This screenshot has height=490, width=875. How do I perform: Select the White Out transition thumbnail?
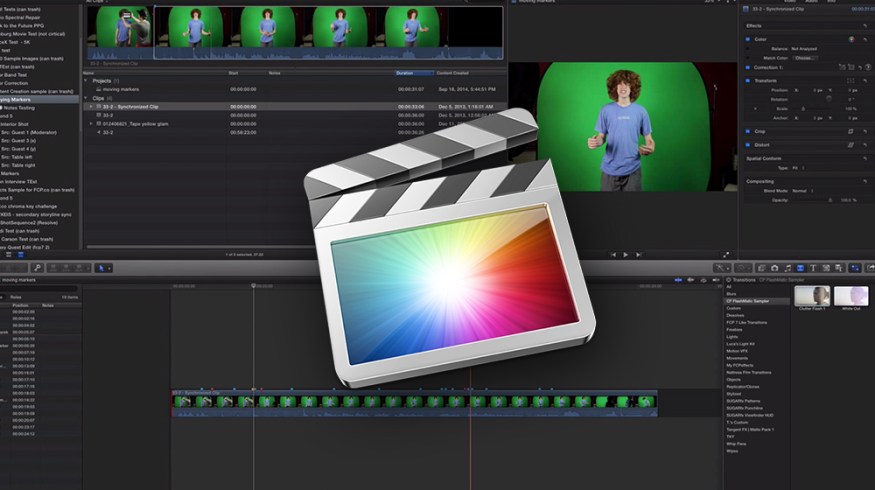point(851,297)
